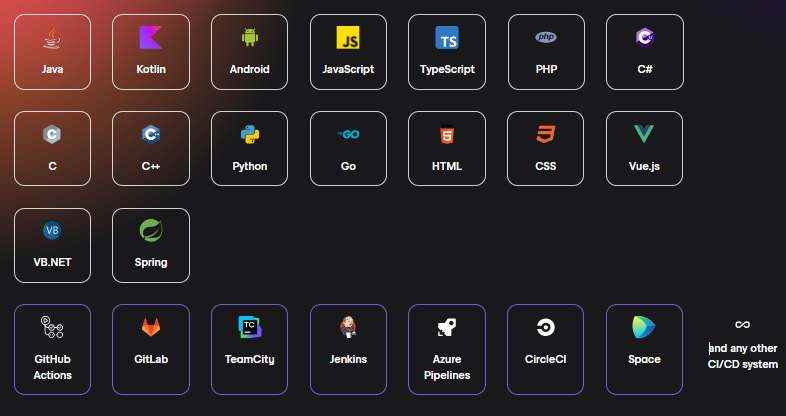The width and height of the screenshot is (786, 416).
Task: Click 'and any other CI/CD system' text
Action: click(x=743, y=356)
